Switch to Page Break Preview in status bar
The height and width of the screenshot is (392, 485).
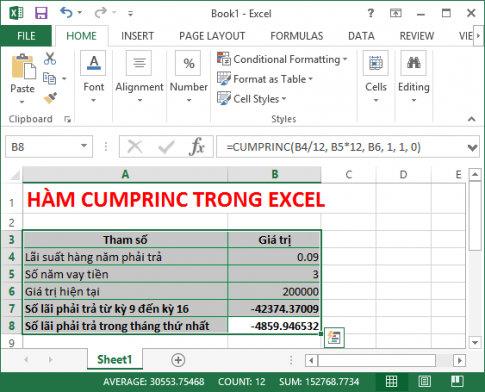[x=457, y=381]
